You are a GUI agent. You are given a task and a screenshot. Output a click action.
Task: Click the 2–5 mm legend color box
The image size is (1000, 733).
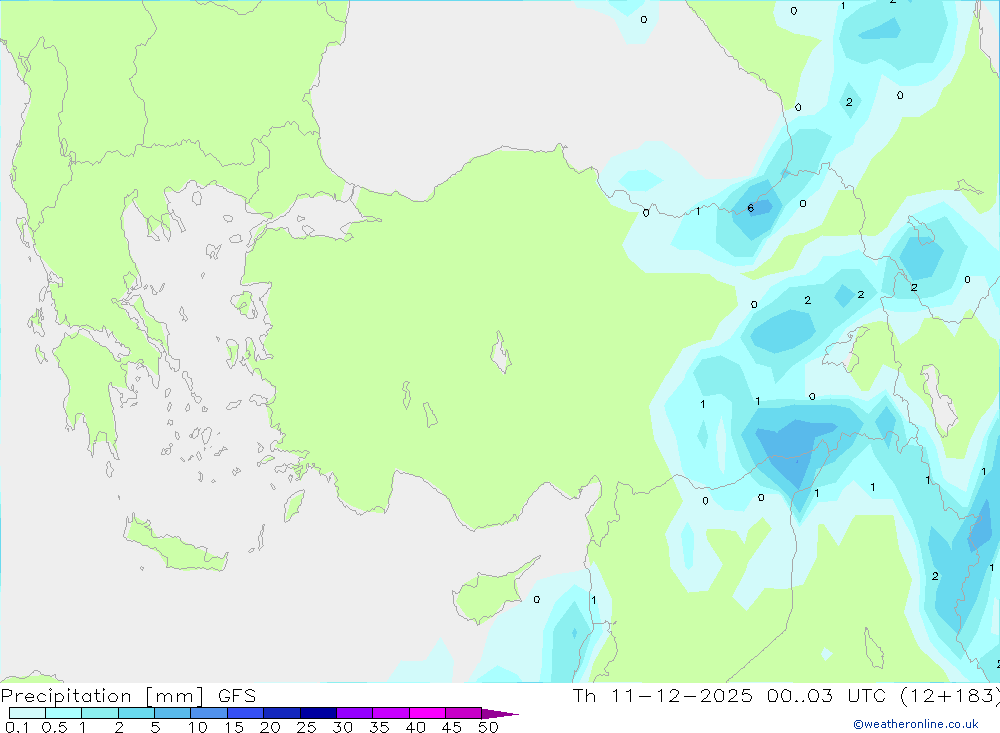tap(136, 713)
